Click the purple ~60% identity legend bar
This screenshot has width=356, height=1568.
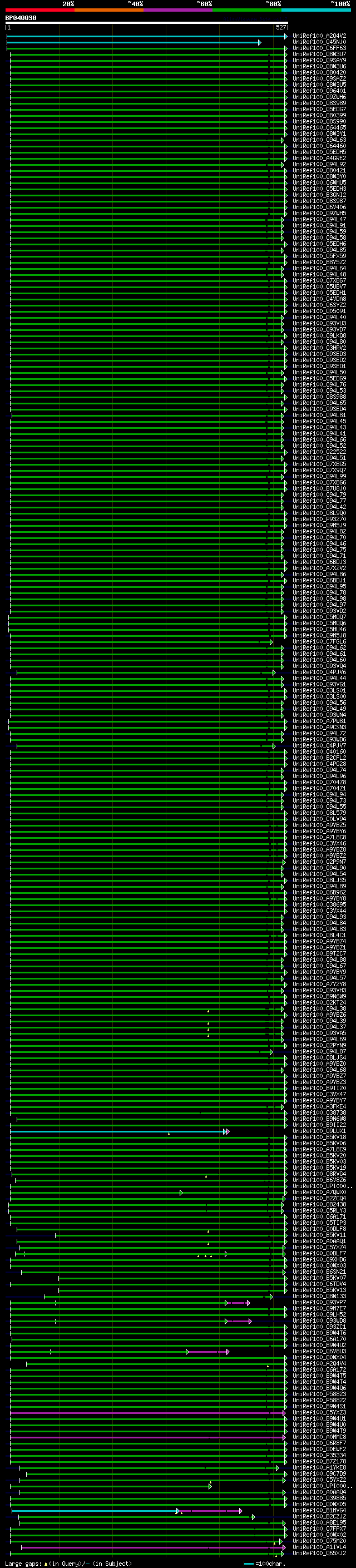point(179,10)
